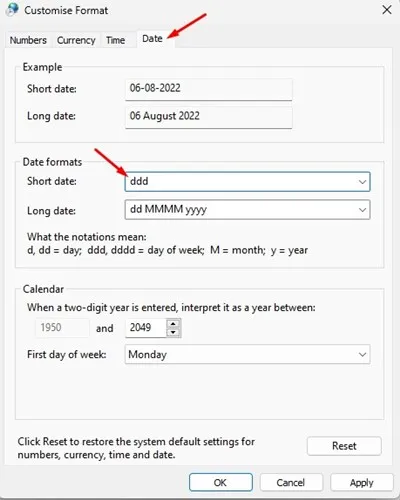Viewport: 400px width, 500px height.
Task: Click the Long date format text 'dd MMMM yyyy'
Action: tap(168, 209)
